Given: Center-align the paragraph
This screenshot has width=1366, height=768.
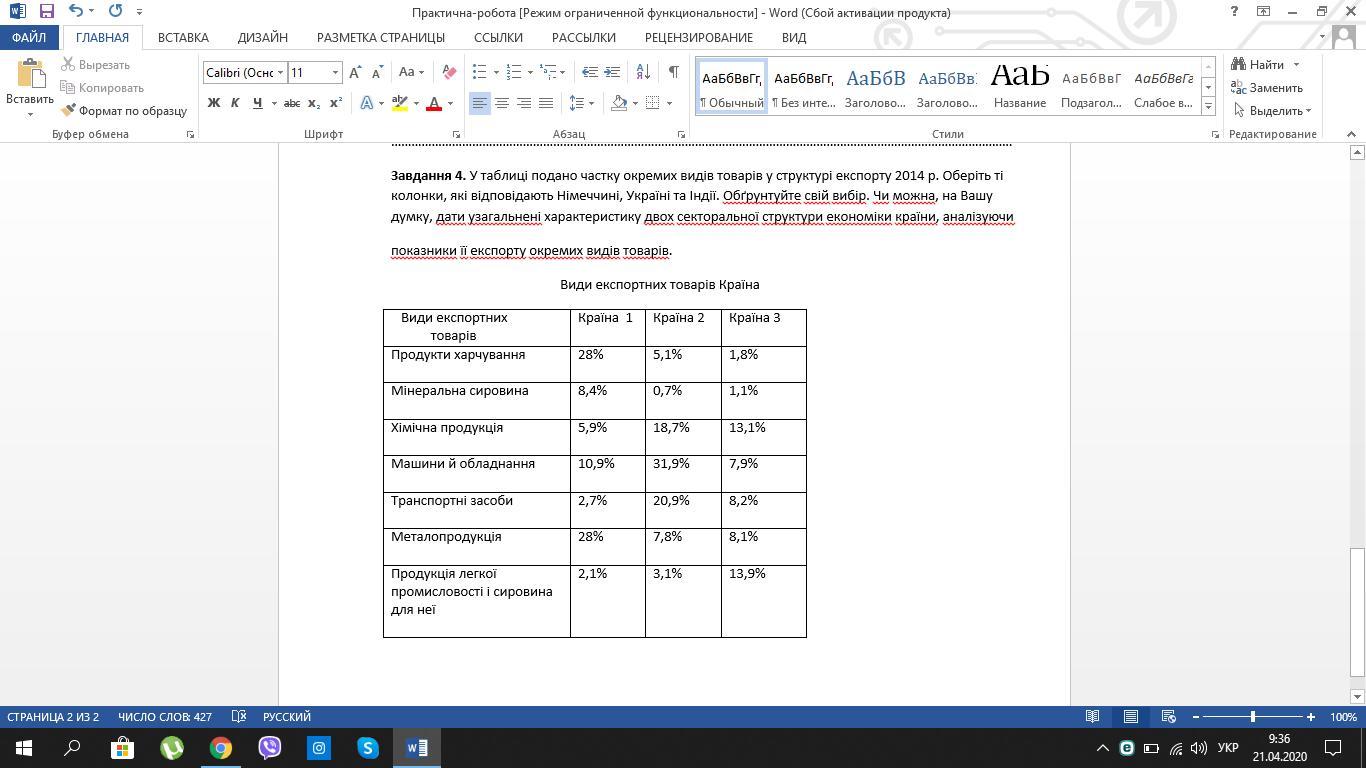Looking at the screenshot, I should 502,103.
